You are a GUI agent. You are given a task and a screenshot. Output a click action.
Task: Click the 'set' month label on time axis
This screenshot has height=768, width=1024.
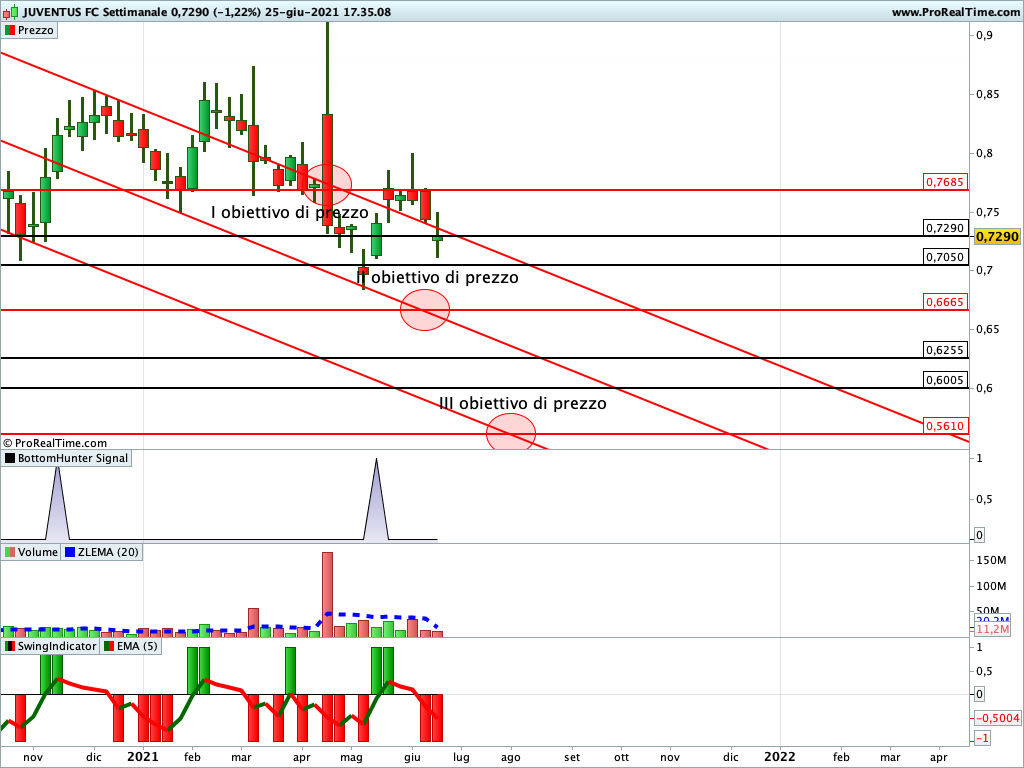pos(572,758)
